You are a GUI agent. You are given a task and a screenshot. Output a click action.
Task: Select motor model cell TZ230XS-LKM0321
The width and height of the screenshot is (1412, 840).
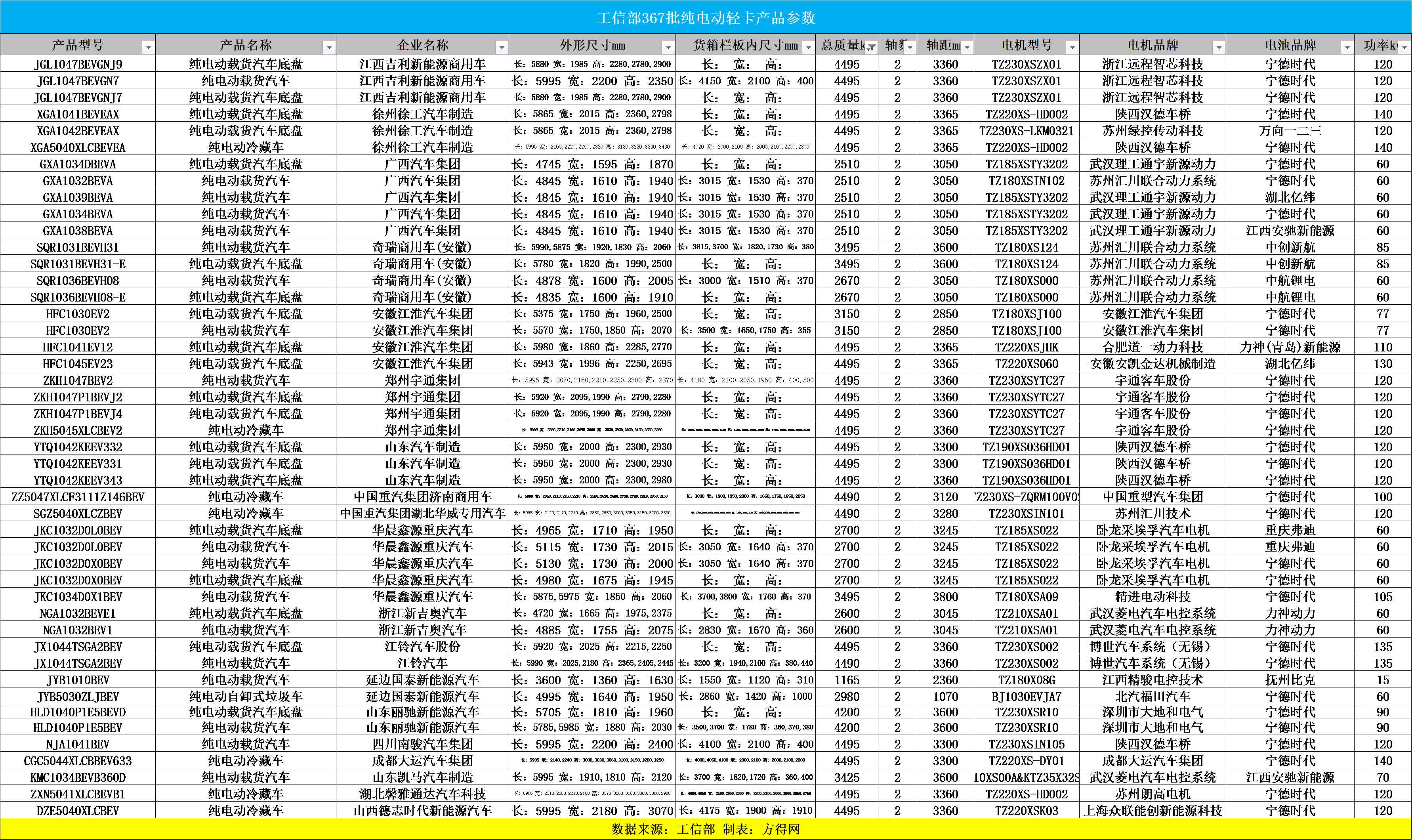click(1027, 131)
